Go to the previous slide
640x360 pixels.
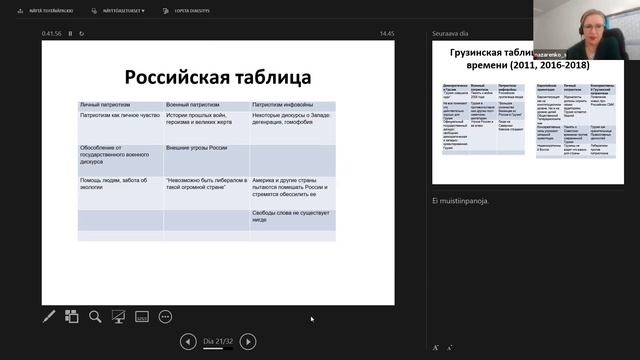pyautogui.click(x=188, y=342)
